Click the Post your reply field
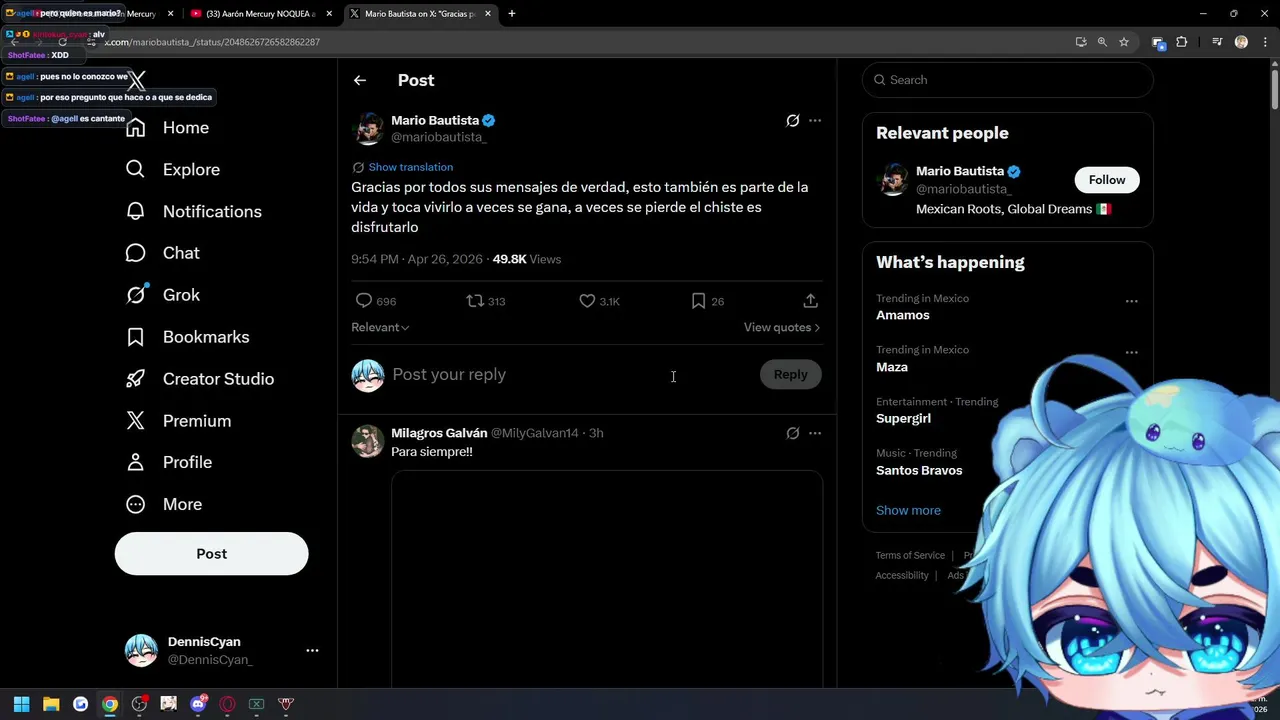Image resolution: width=1280 pixels, height=720 pixels. point(570,374)
